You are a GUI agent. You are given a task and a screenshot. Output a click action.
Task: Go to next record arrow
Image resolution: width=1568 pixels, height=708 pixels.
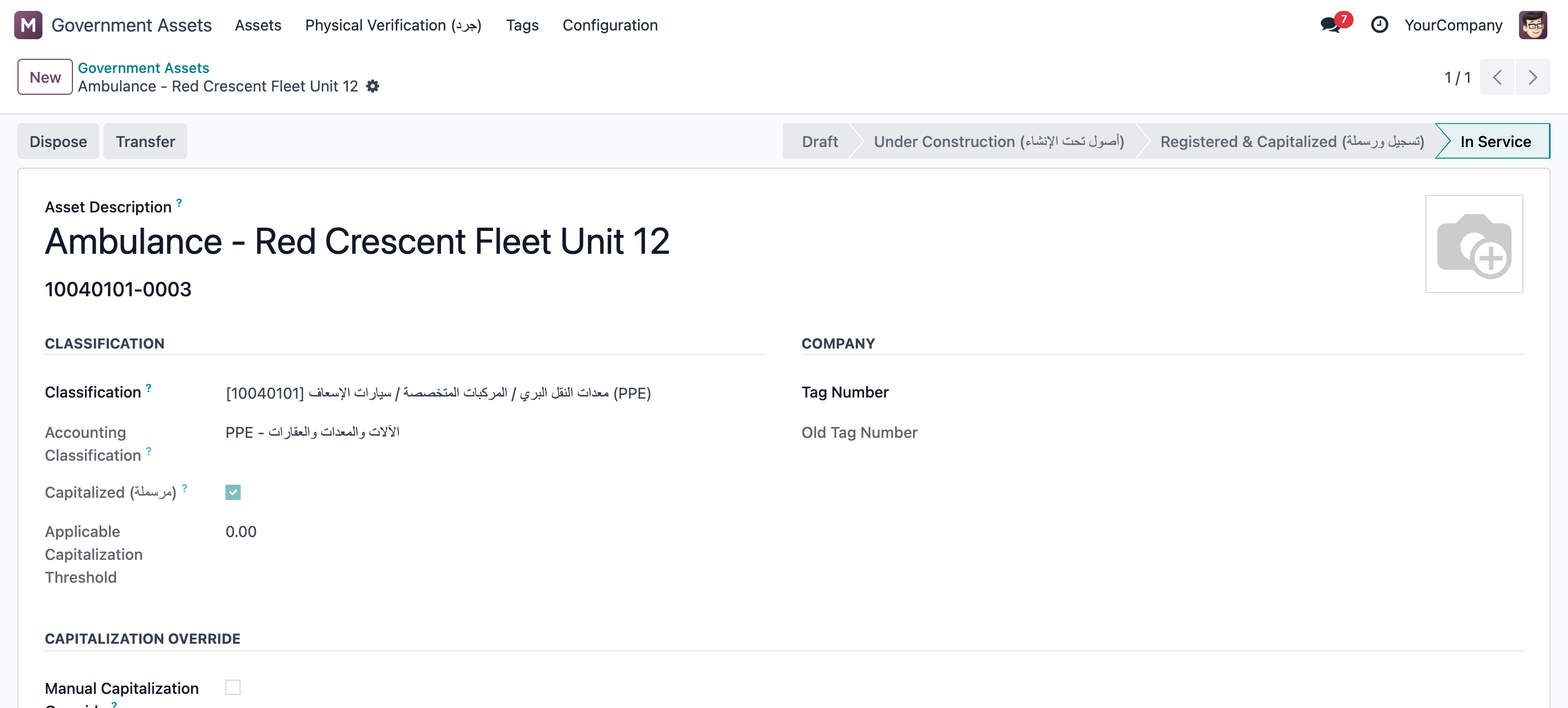(x=1532, y=77)
